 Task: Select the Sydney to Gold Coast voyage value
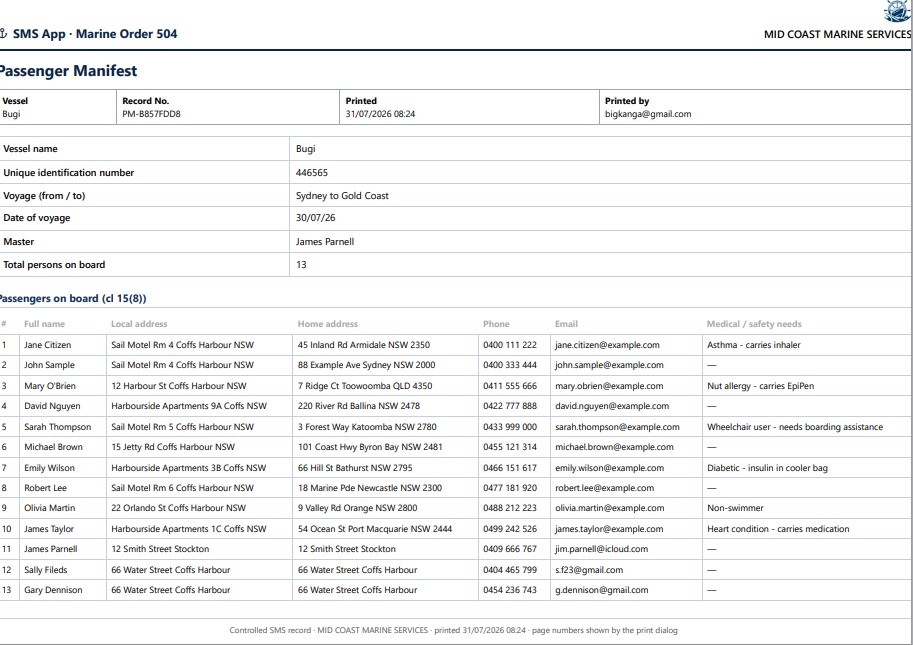(342, 196)
